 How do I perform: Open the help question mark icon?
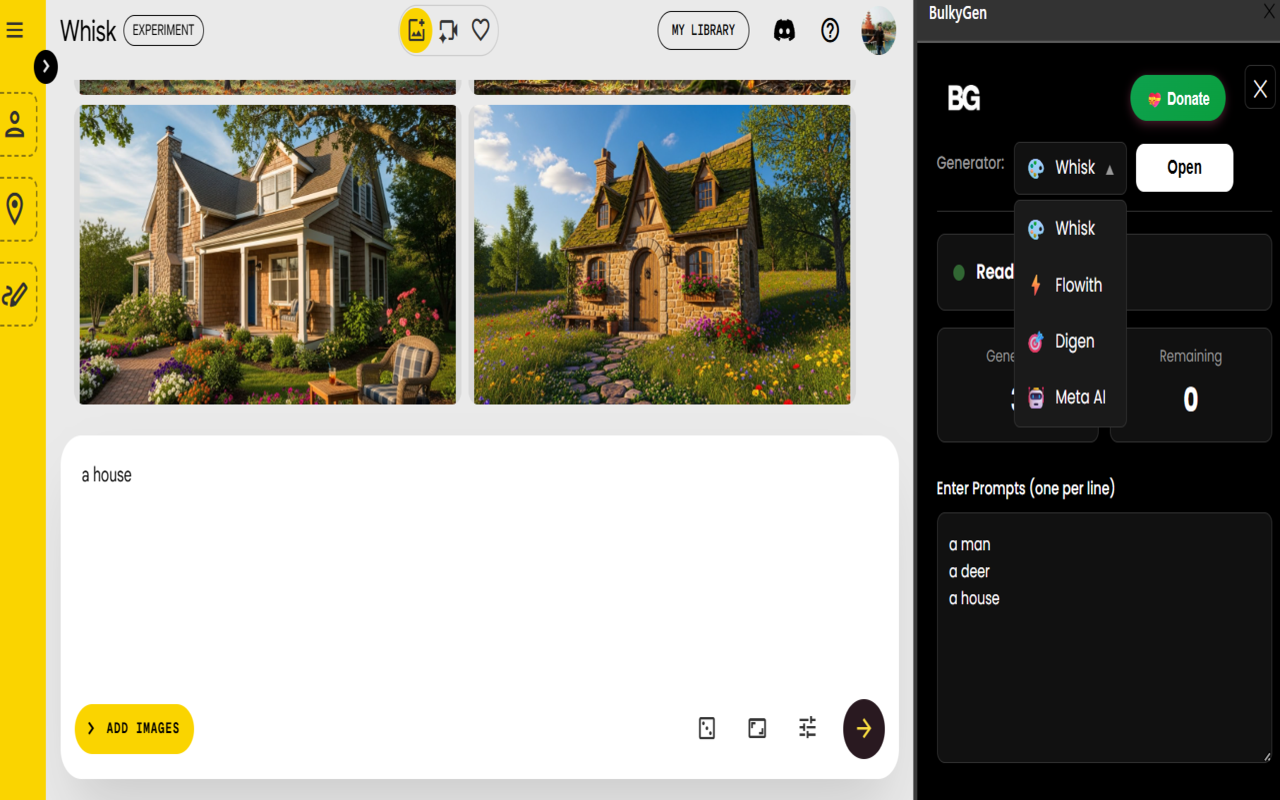[x=830, y=30]
